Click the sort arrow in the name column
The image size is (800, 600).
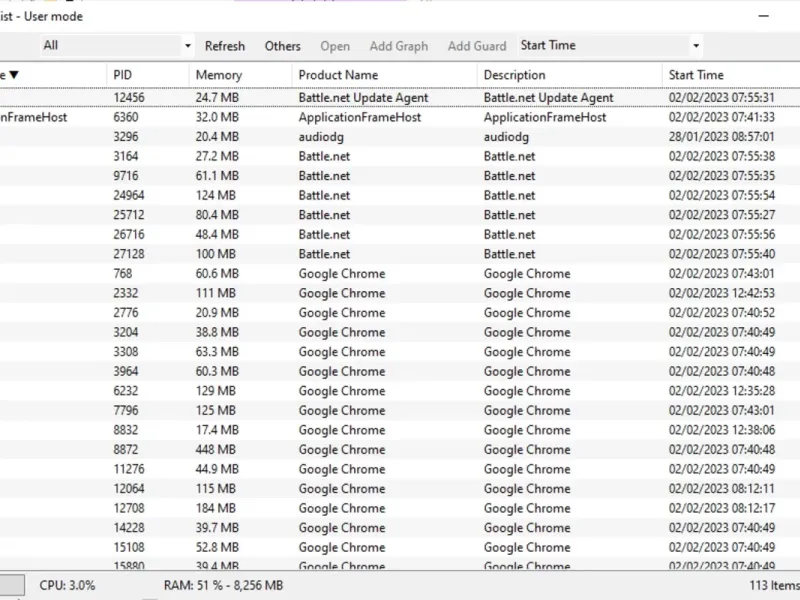(x=14, y=75)
